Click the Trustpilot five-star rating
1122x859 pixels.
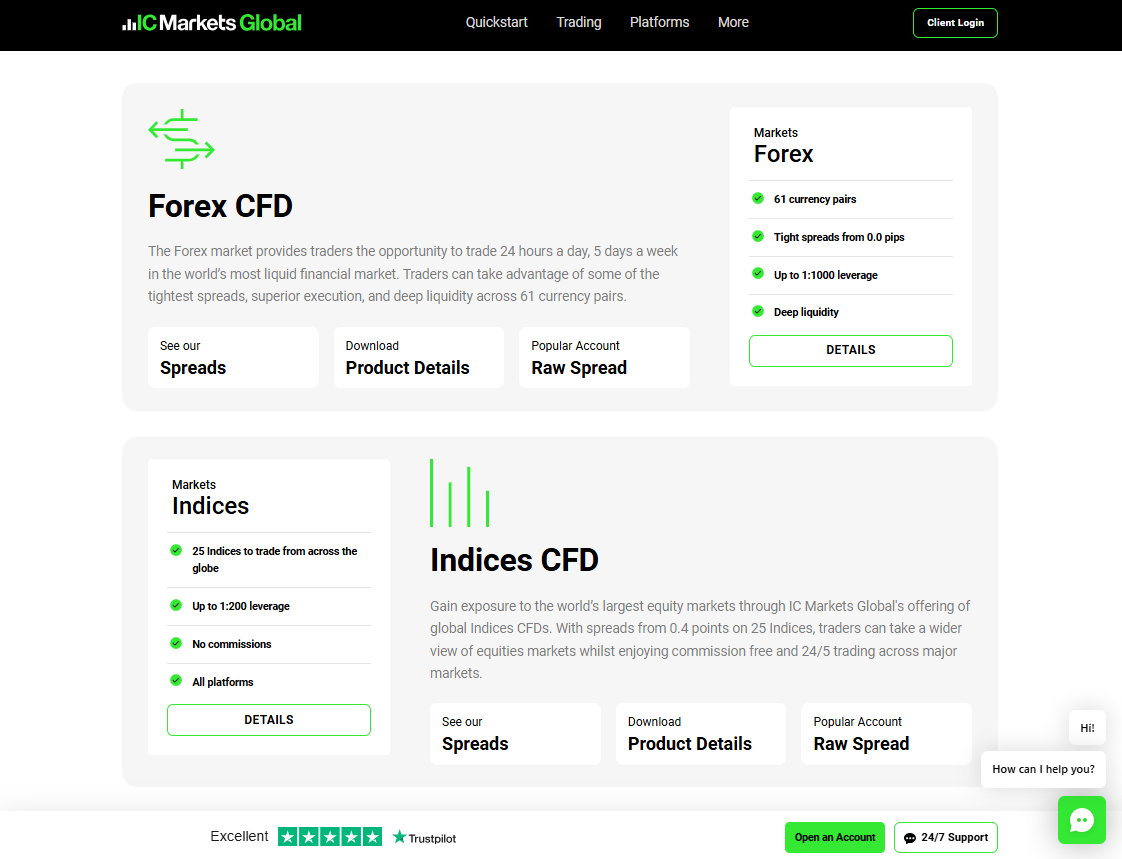pyautogui.click(x=329, y=837)
